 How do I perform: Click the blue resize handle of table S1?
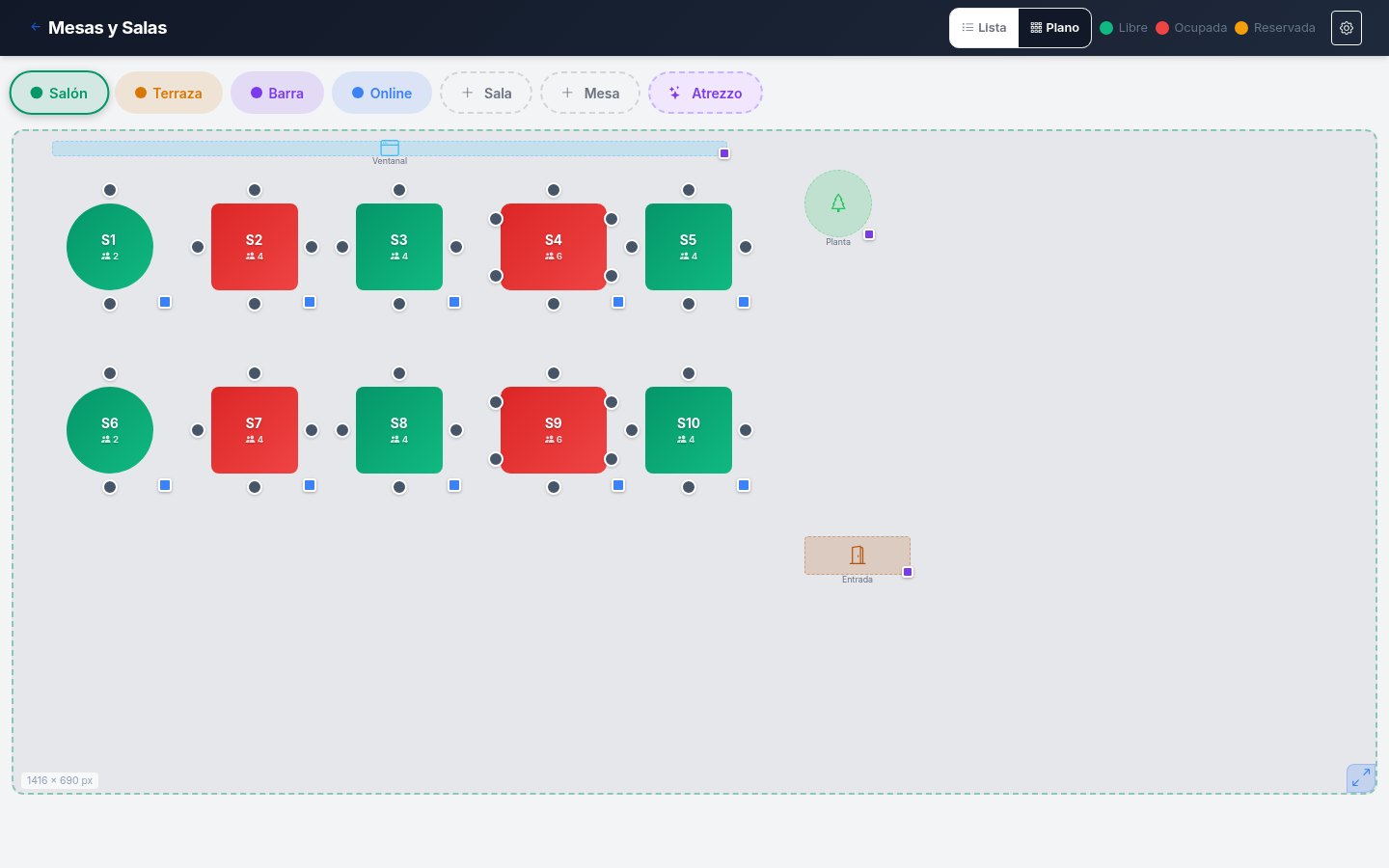(x=165, y=302)
